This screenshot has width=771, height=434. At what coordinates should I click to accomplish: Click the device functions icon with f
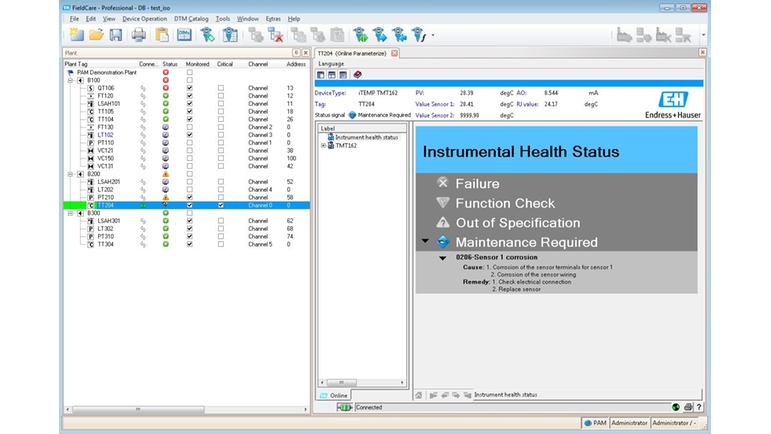[x=418, y=35]
